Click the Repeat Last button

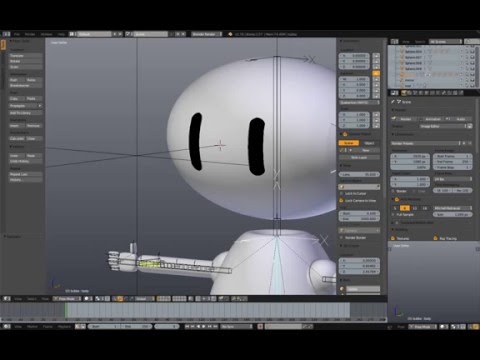26,174
